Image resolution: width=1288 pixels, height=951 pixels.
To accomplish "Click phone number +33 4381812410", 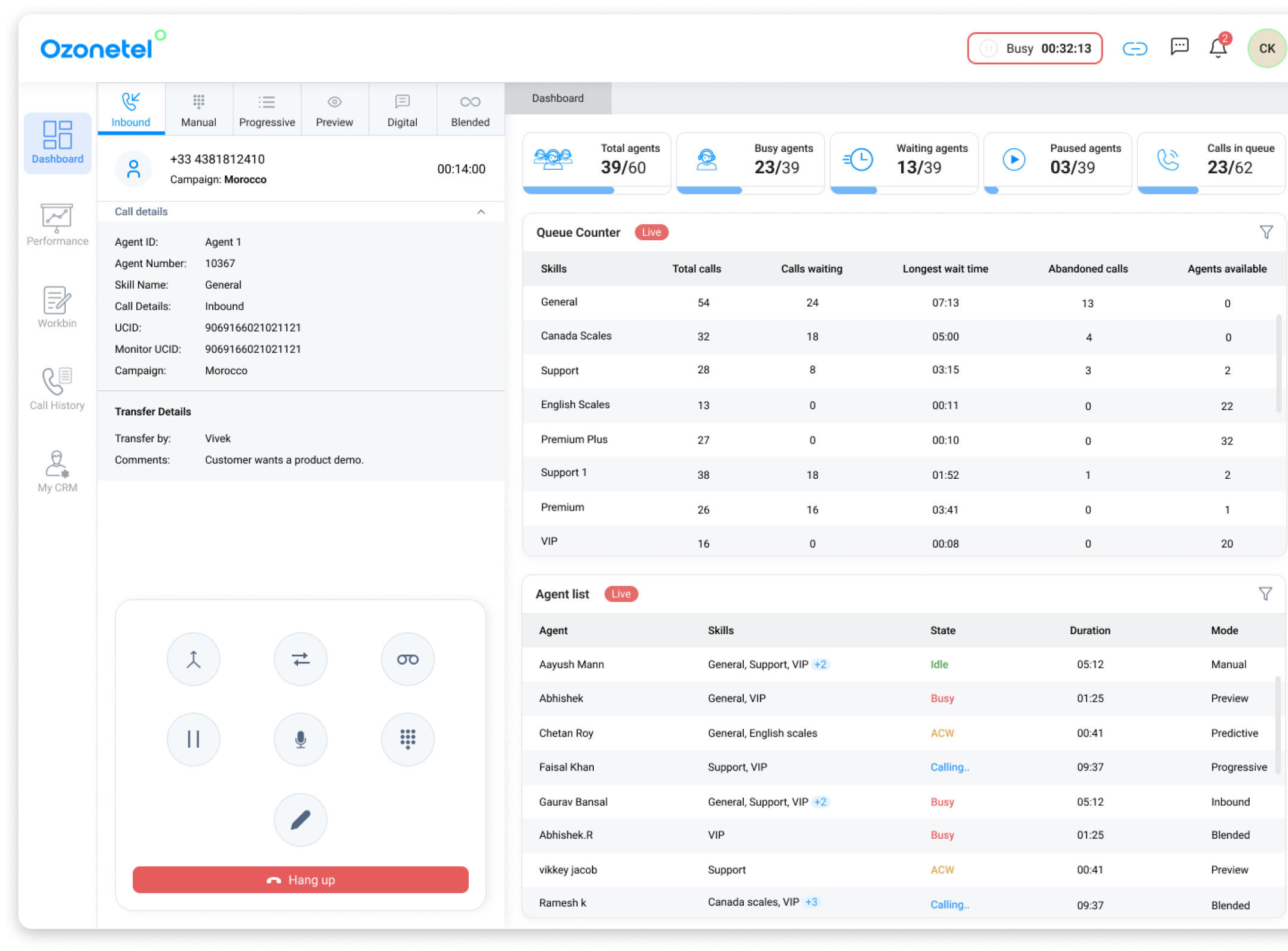I will (x=217, y=159).
